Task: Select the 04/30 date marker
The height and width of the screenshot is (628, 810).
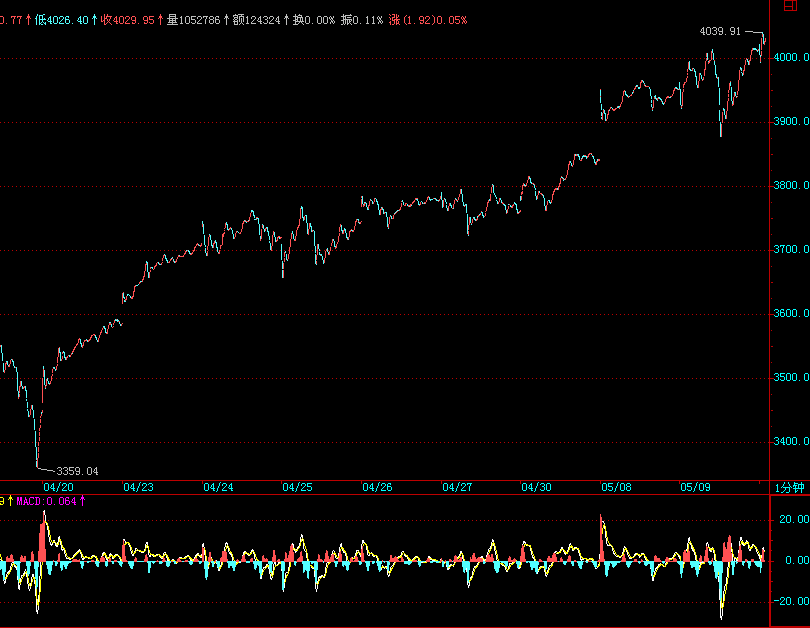Action: tap(537, 487)
